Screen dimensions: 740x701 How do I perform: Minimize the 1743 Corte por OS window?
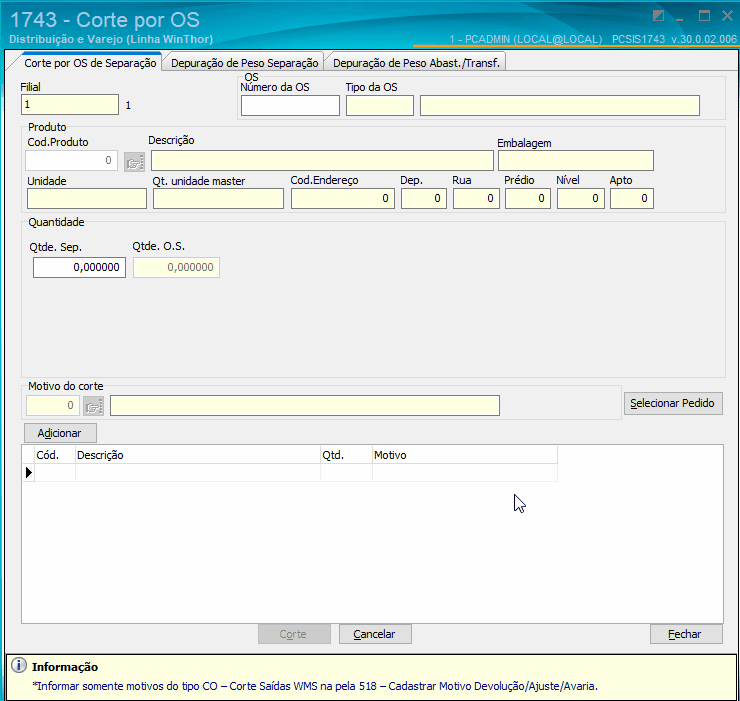point(680,18)
